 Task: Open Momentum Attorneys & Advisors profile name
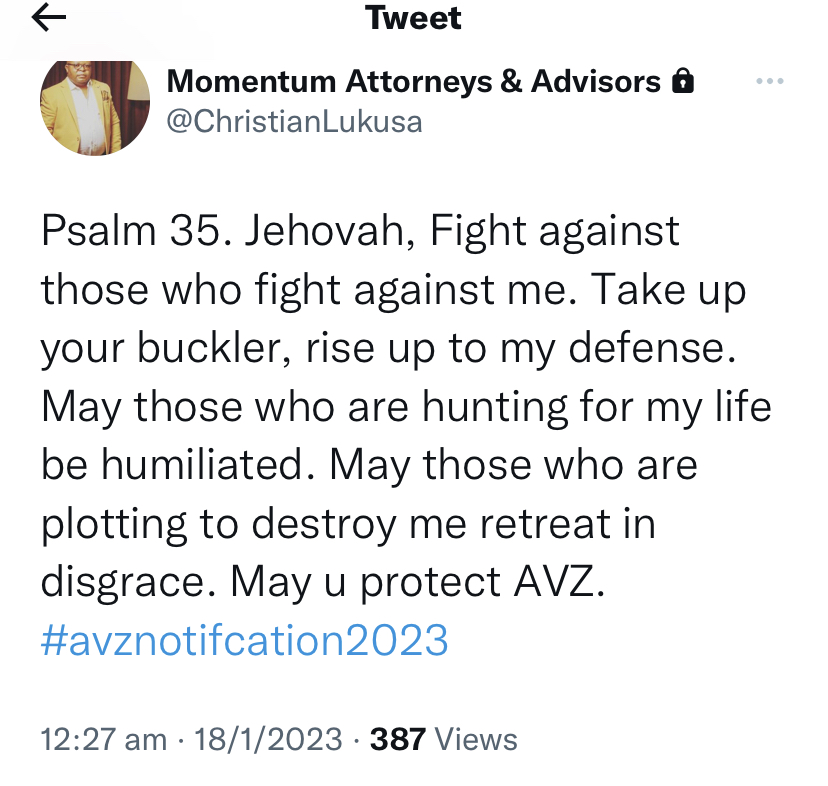click(413, 82)
